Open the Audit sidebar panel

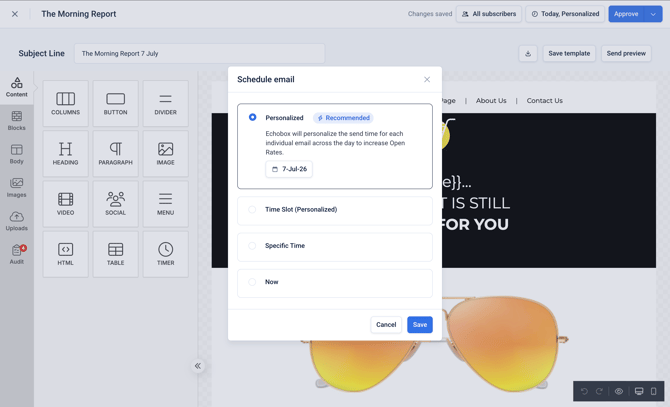(x=17, y=254)
